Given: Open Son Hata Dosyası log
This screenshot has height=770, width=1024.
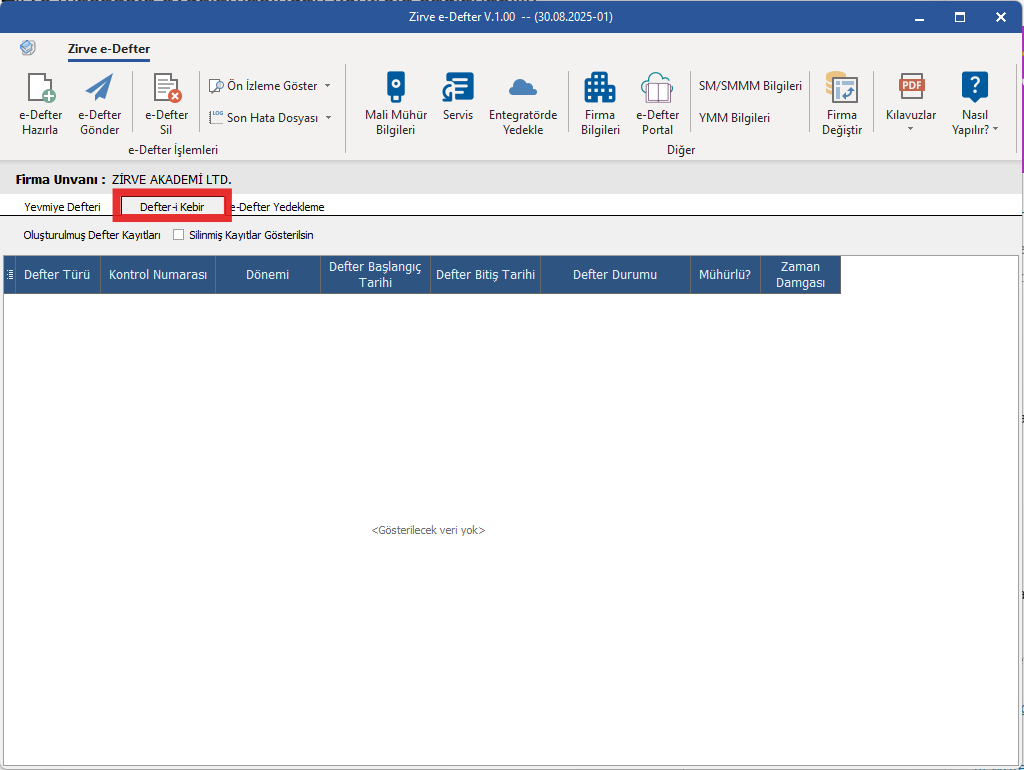Looking at the screenshot, I should (x=264, y=118).
